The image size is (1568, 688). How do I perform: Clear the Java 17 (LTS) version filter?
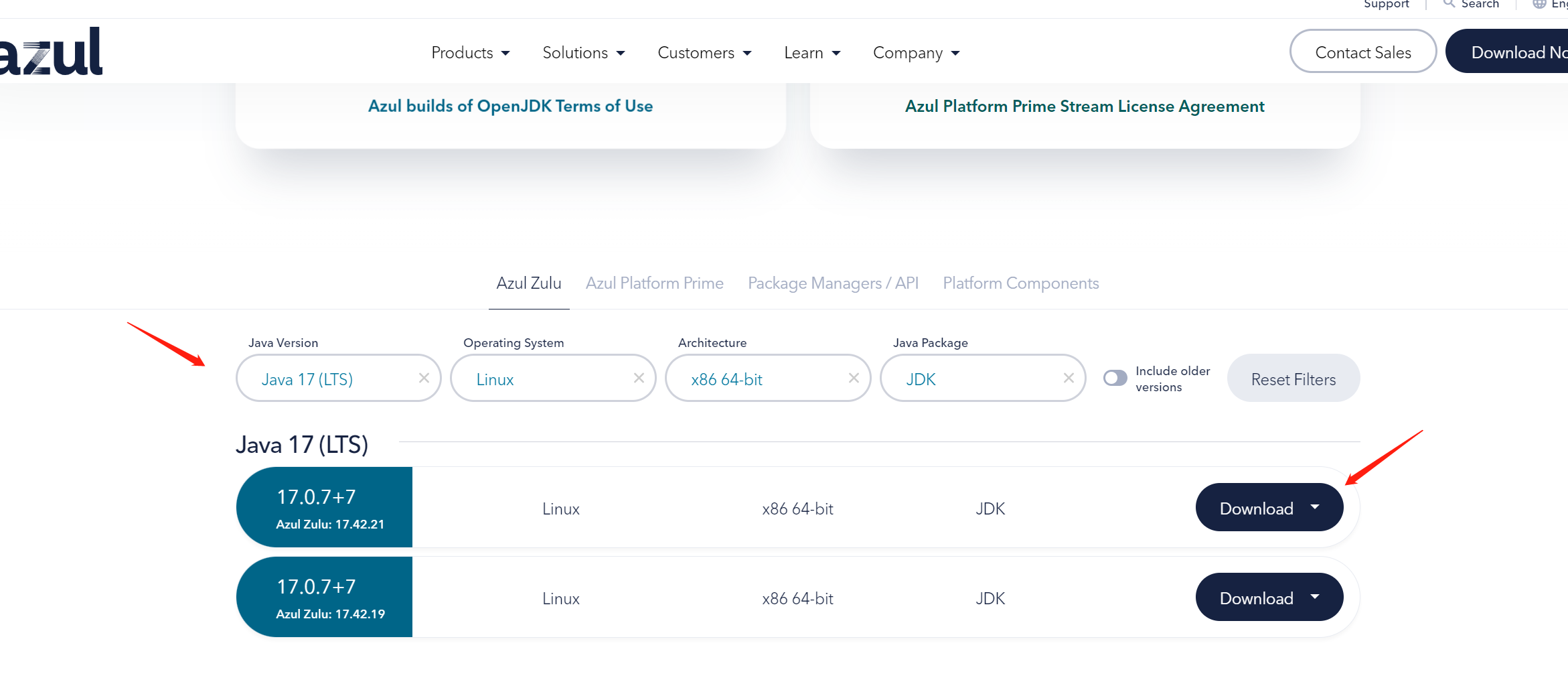pyautogui.click(x=424, y=379)
